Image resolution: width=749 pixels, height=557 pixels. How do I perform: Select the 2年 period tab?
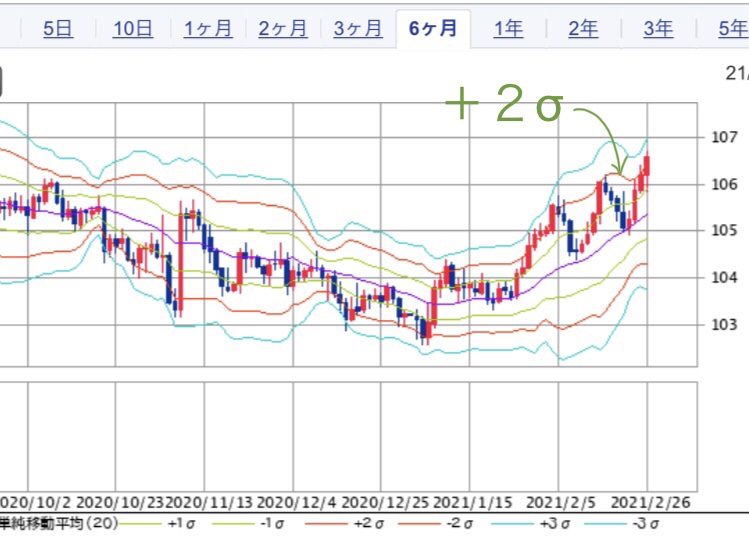tap(583, 29)
